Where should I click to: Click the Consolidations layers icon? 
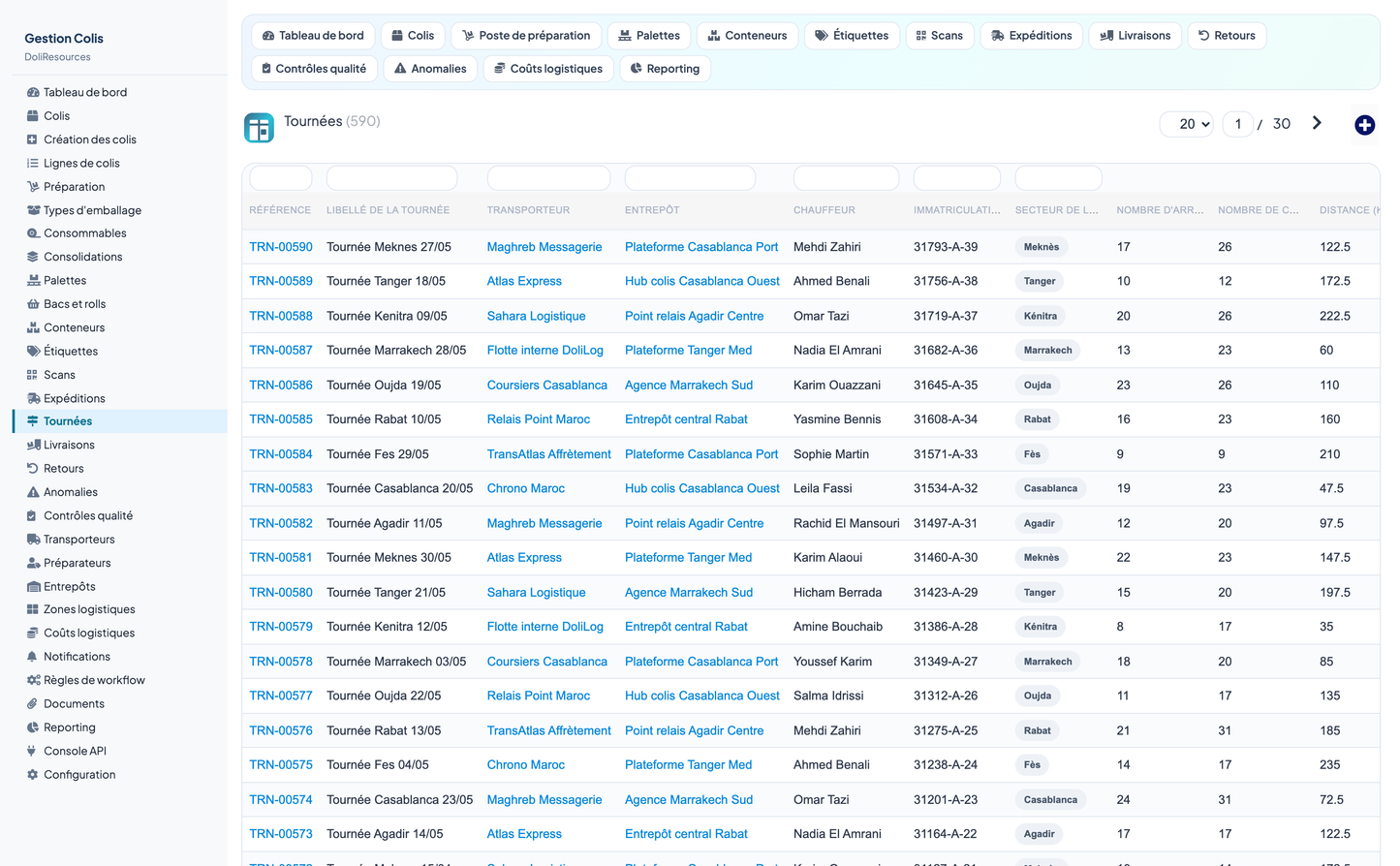coord(33,257)
